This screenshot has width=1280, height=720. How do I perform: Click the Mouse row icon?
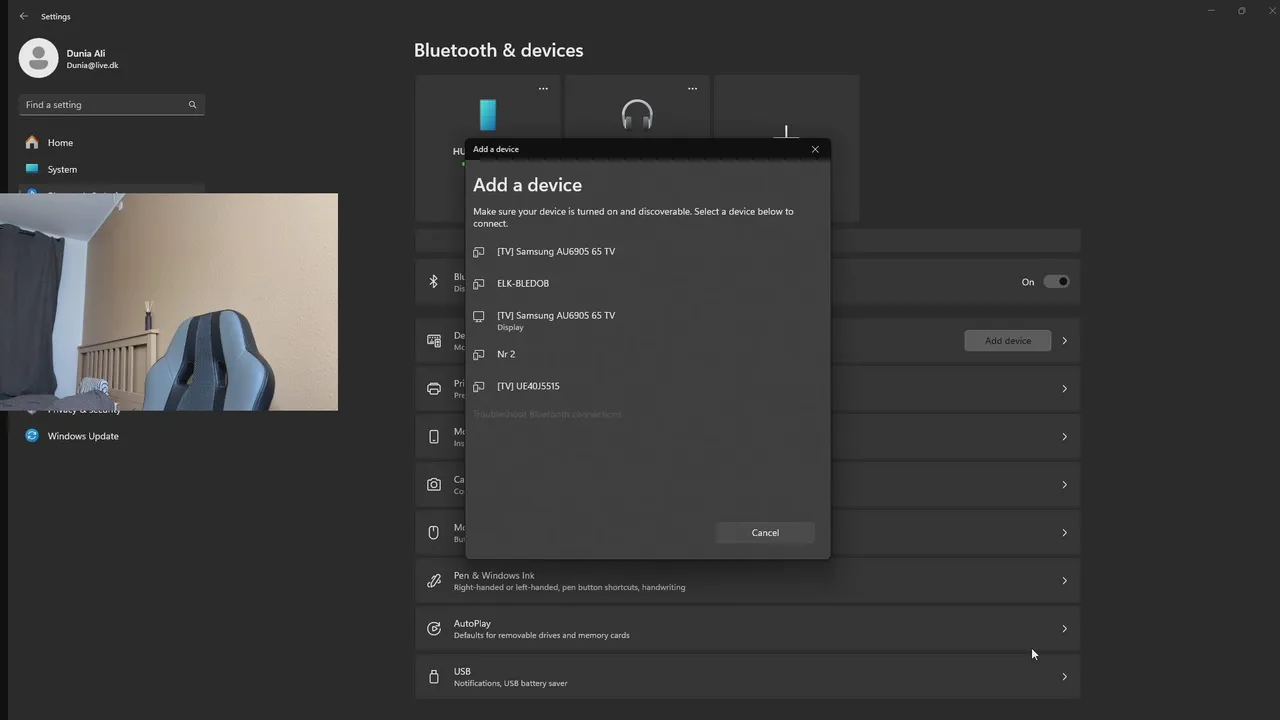(434, 533)
